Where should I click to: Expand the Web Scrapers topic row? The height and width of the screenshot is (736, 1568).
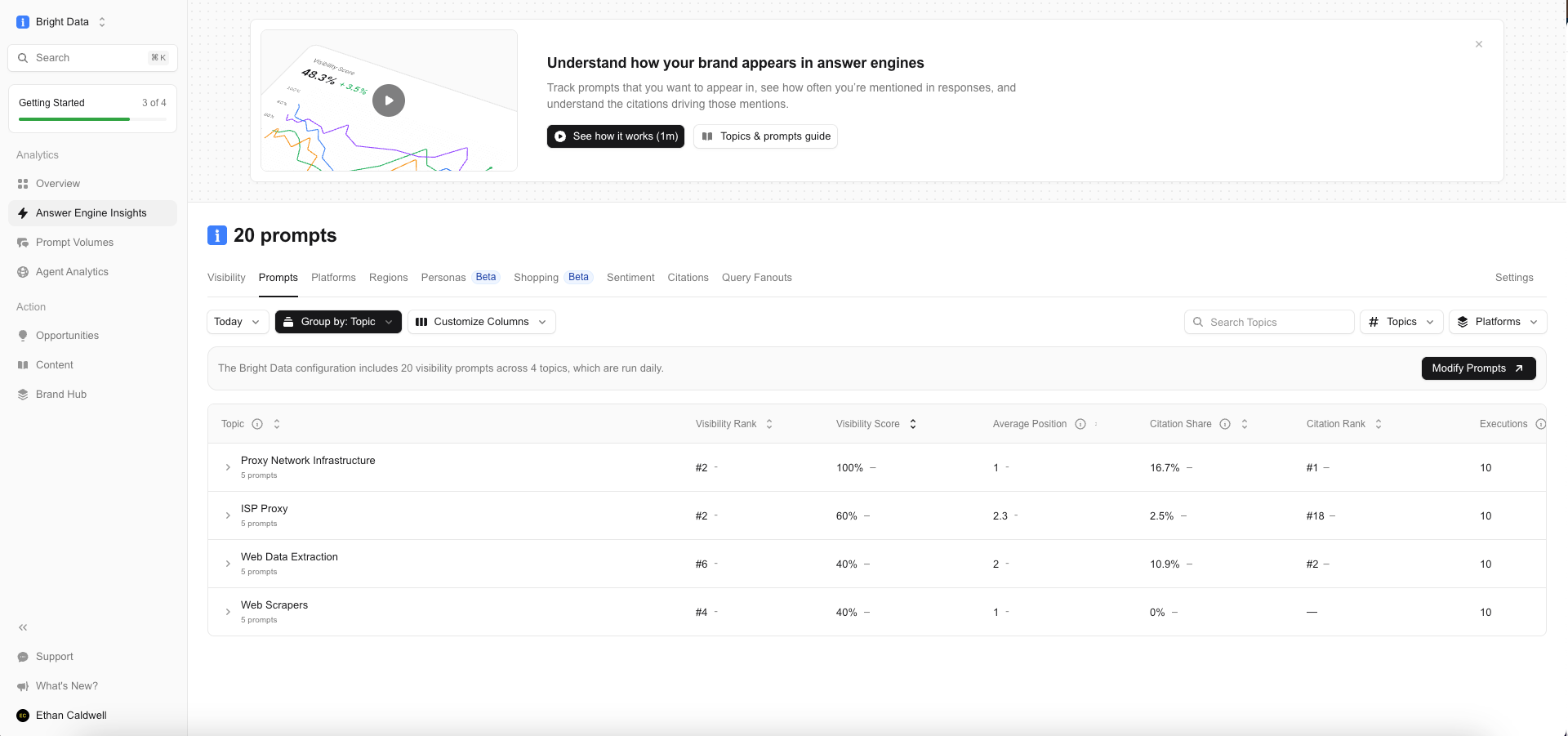click(228, 612)
